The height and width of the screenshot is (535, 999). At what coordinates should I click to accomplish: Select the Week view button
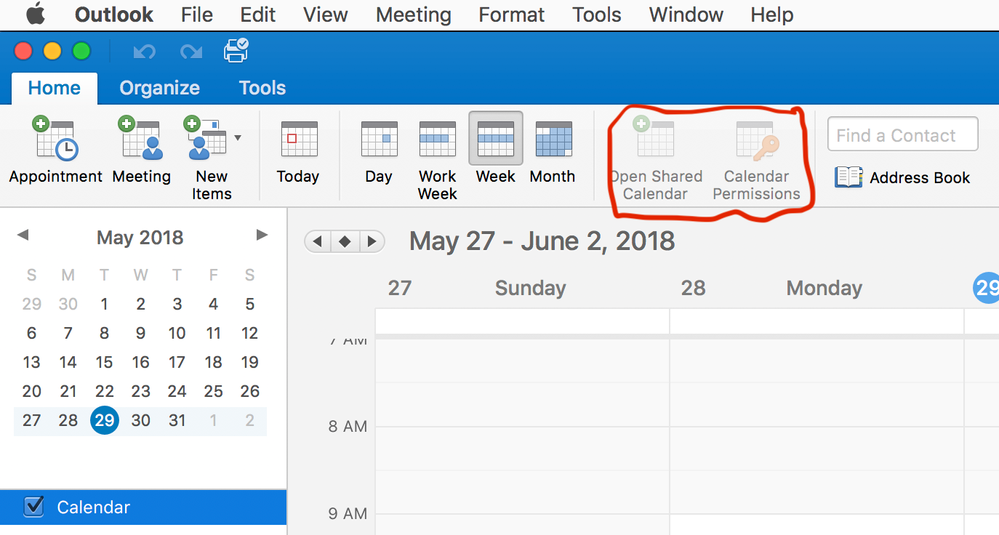pyautogui.click(x=496, y=150)
